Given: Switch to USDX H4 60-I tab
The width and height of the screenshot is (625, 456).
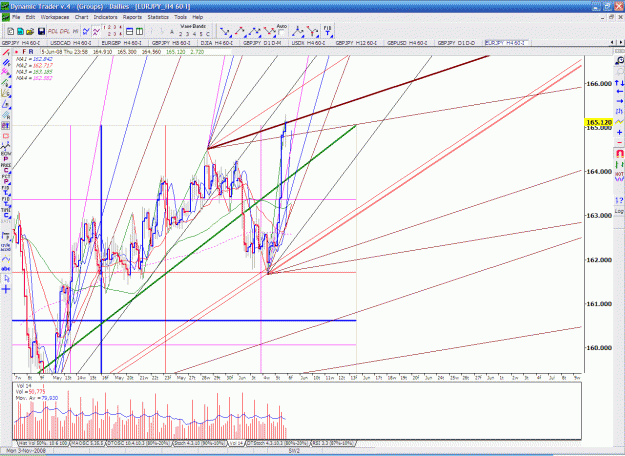Looking at the screenshot, I should [308, 43].
